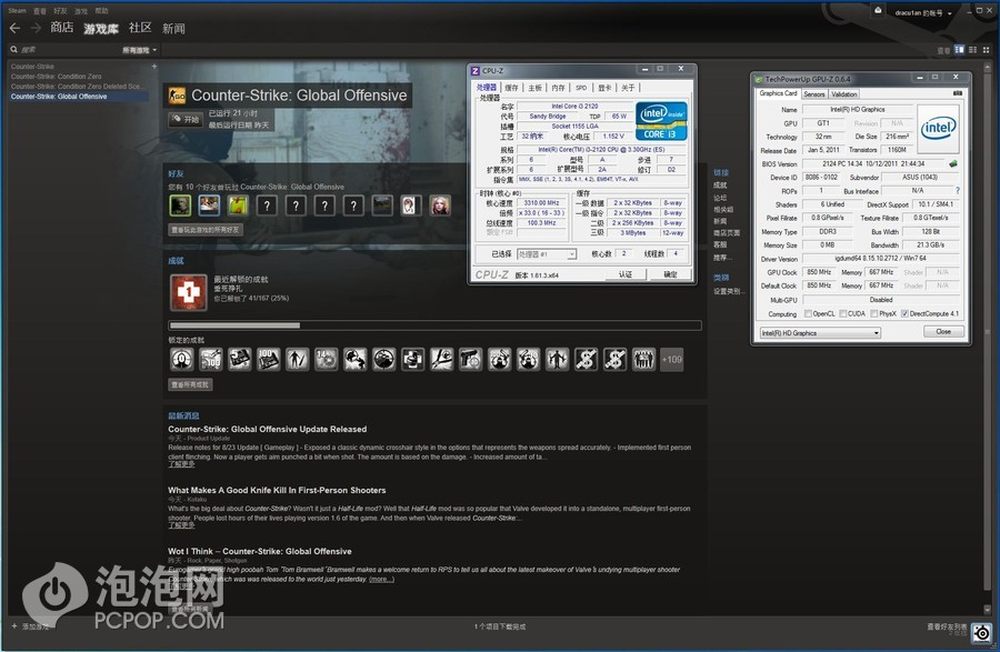Click the plus icon beside the Counter-Strike list
The image size is (1000, 652).
click(x=154, y=66)
